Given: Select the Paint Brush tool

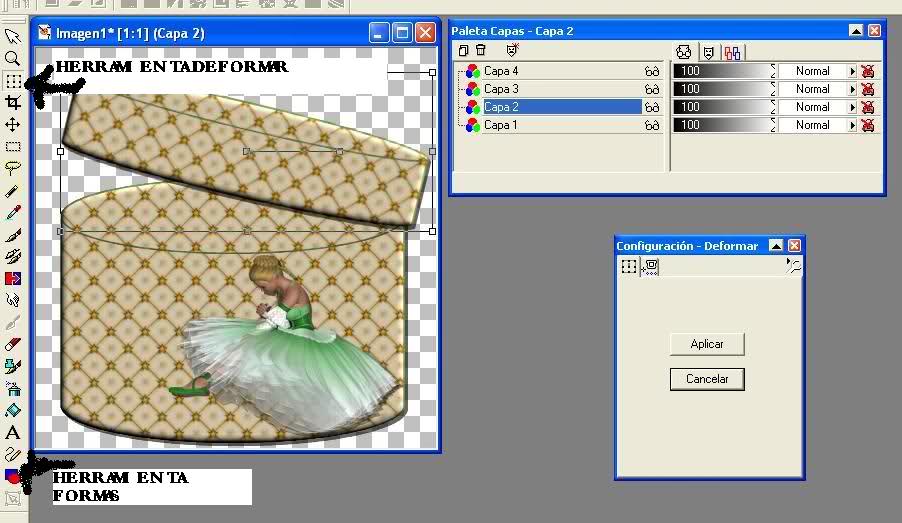Looking at the screenshot, I should pos(13,234).
